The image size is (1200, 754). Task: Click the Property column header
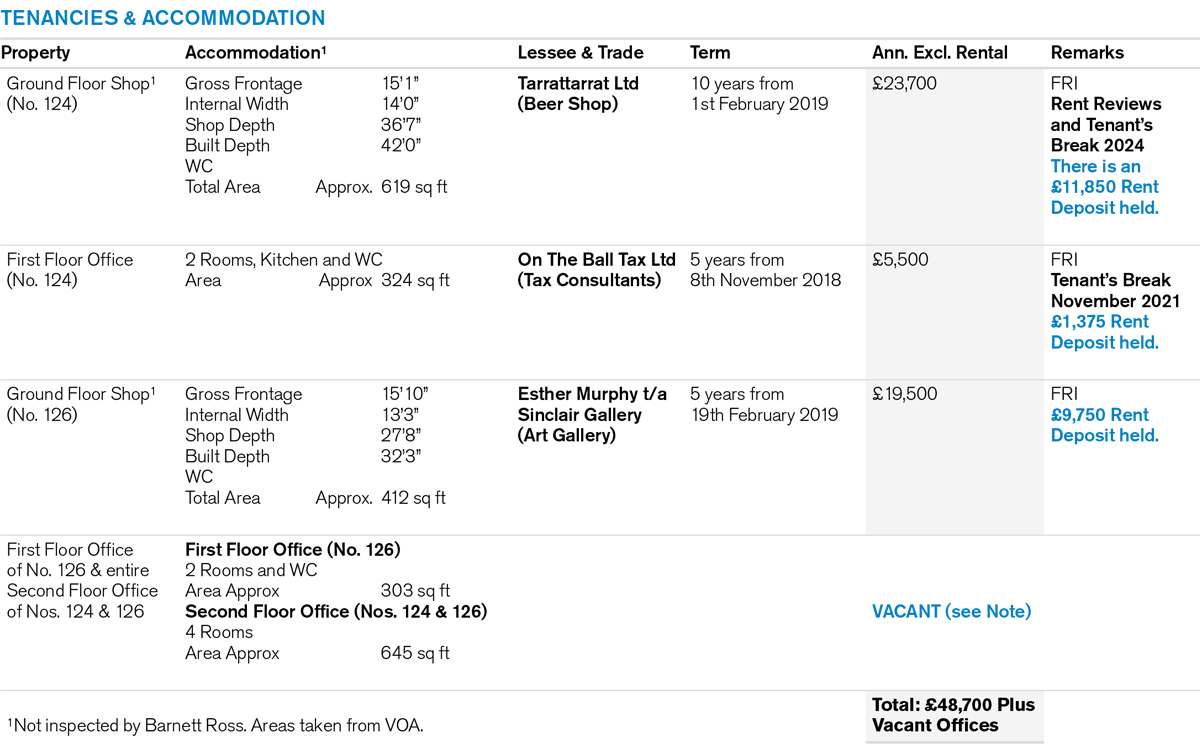pos(36,53)
